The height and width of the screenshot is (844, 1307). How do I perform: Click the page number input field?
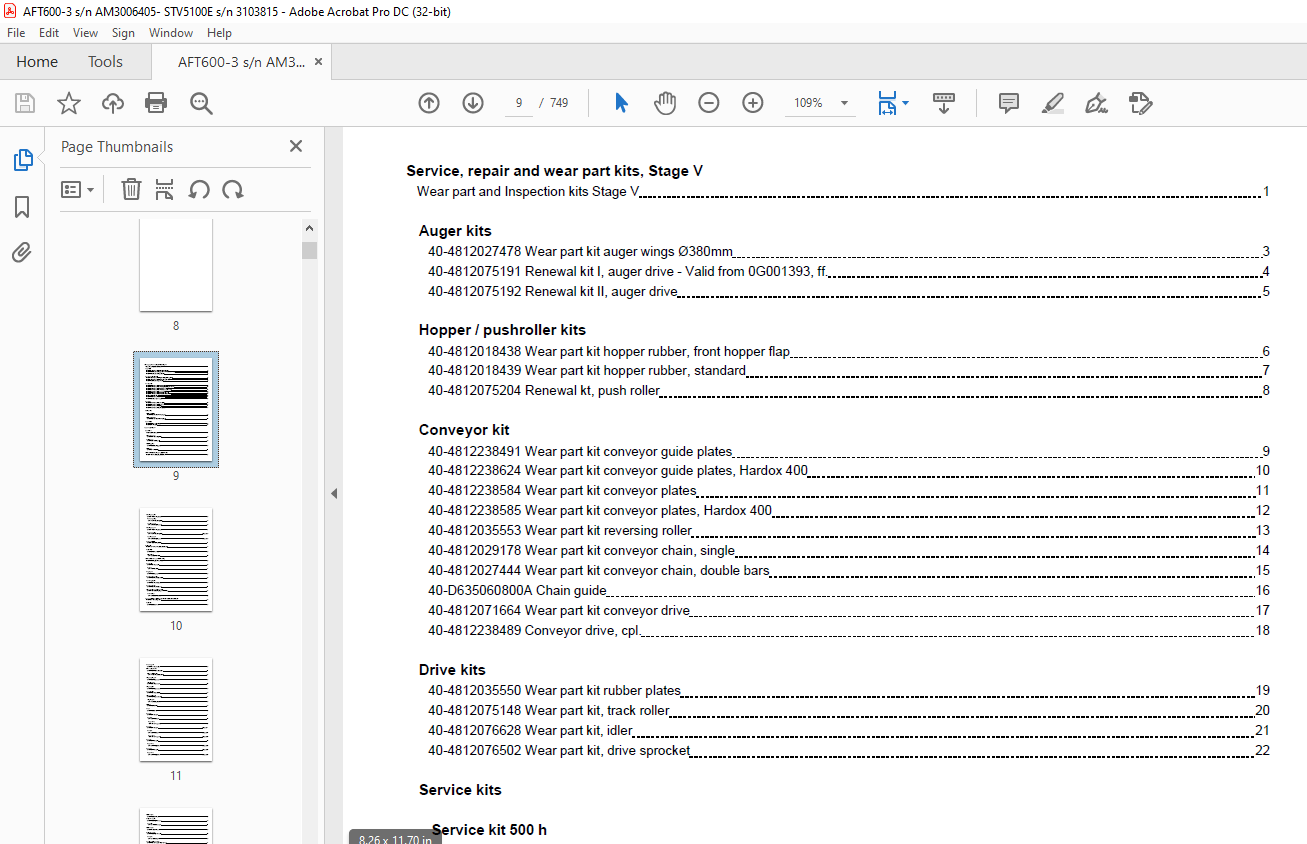pos(518,103)
